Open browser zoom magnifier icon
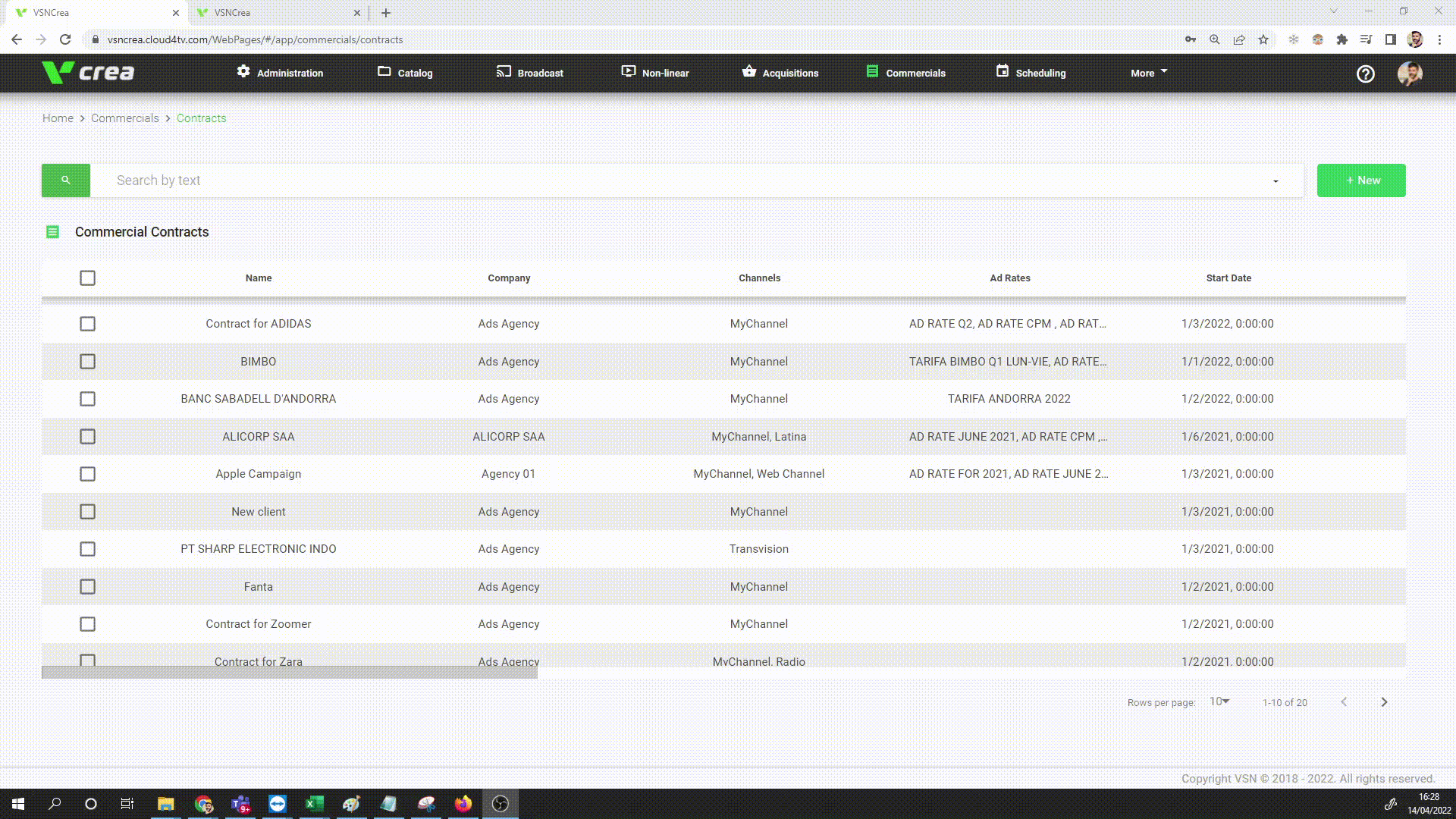Image resolution: width=1456 pixels, height=819 pixels. (1215, 39)
